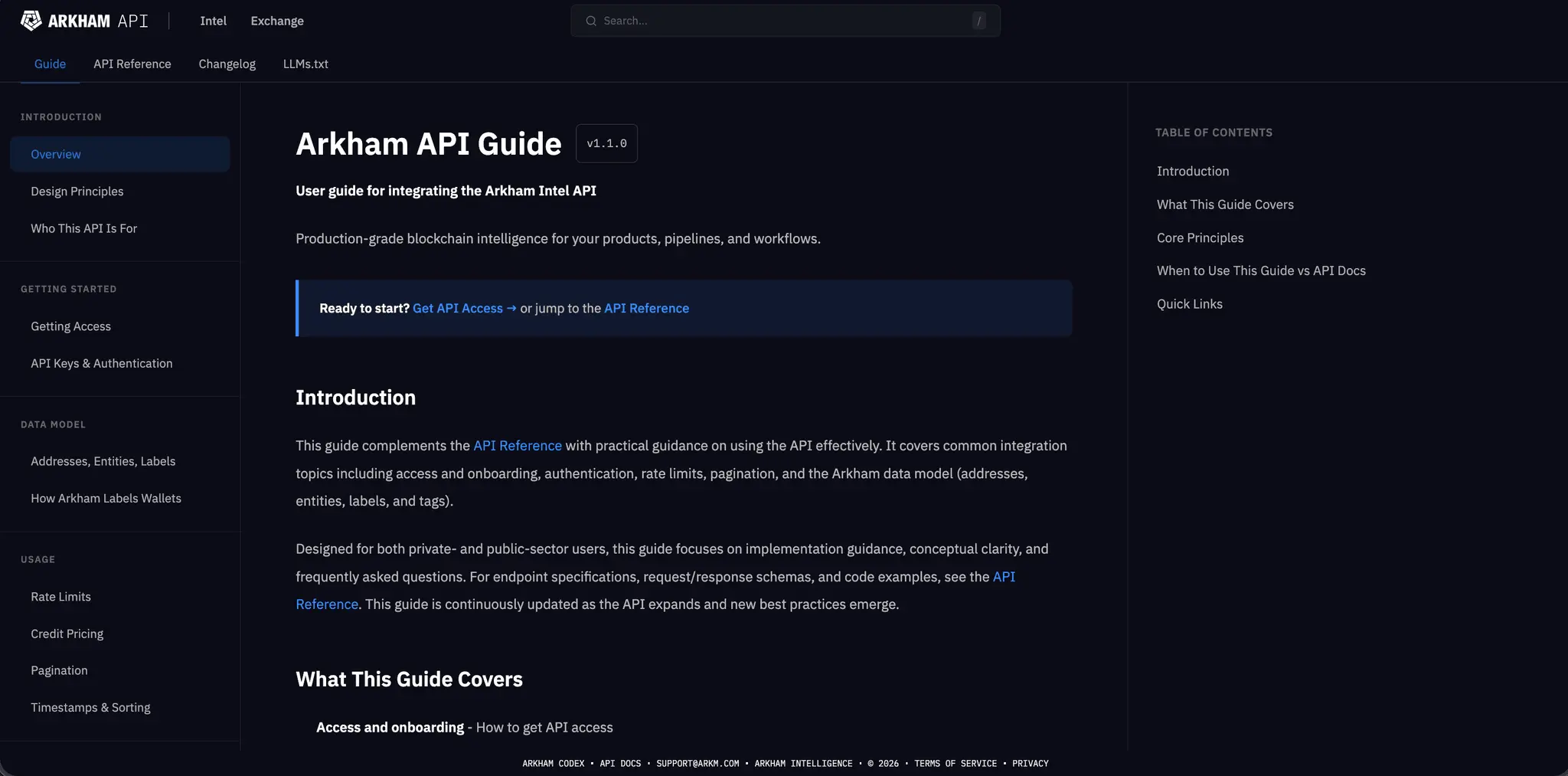Open Design Principles sidebar page

[x=77, y=191]
